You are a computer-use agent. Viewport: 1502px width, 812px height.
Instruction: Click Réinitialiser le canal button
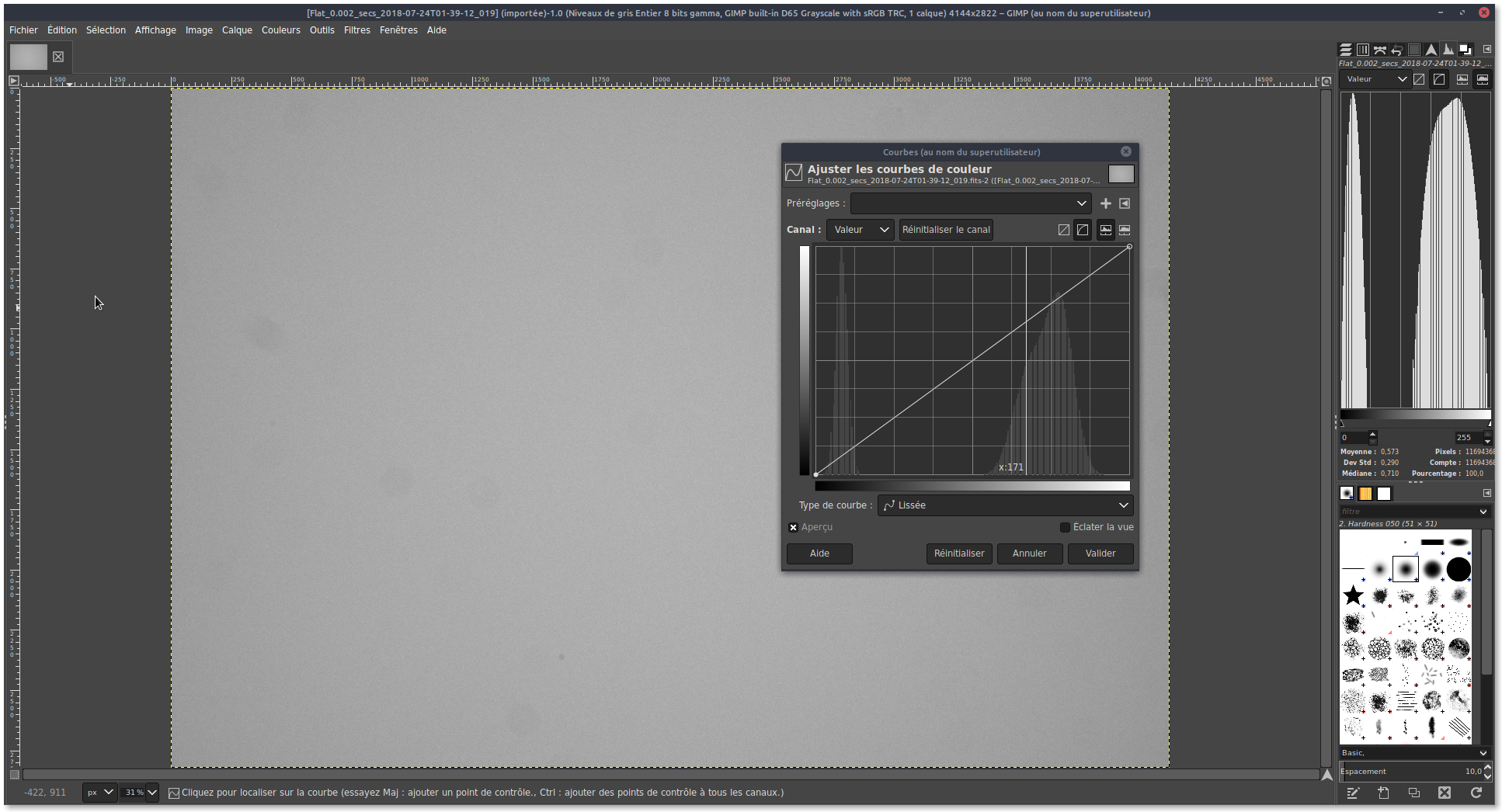pos(946,230)
